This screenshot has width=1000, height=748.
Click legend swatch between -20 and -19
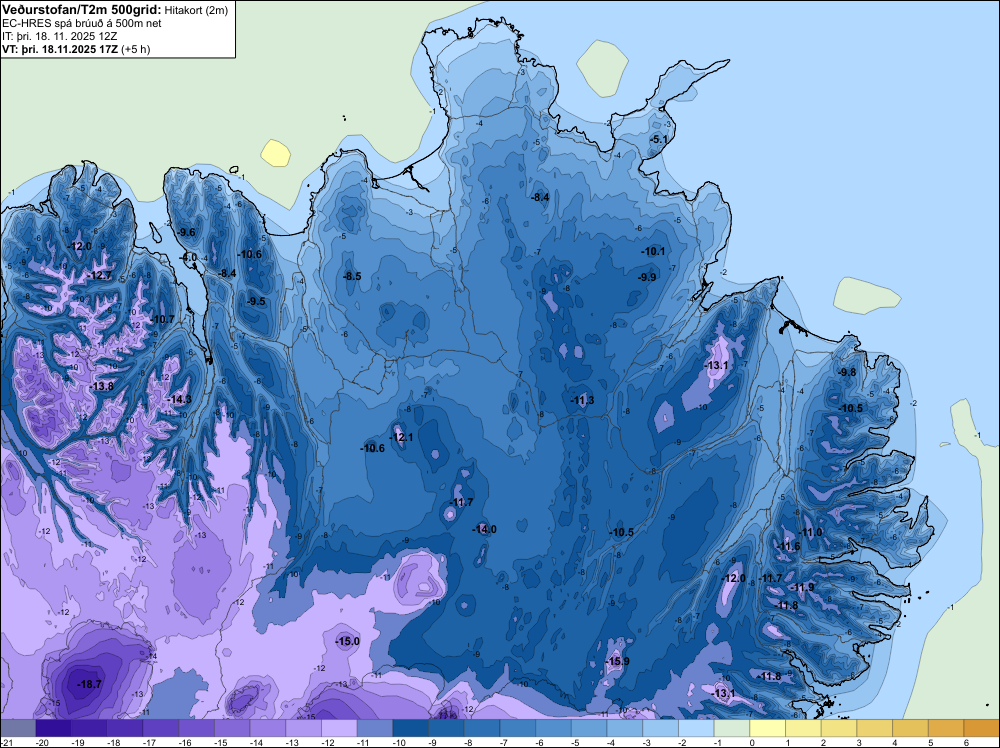click(x=54, y=728)
